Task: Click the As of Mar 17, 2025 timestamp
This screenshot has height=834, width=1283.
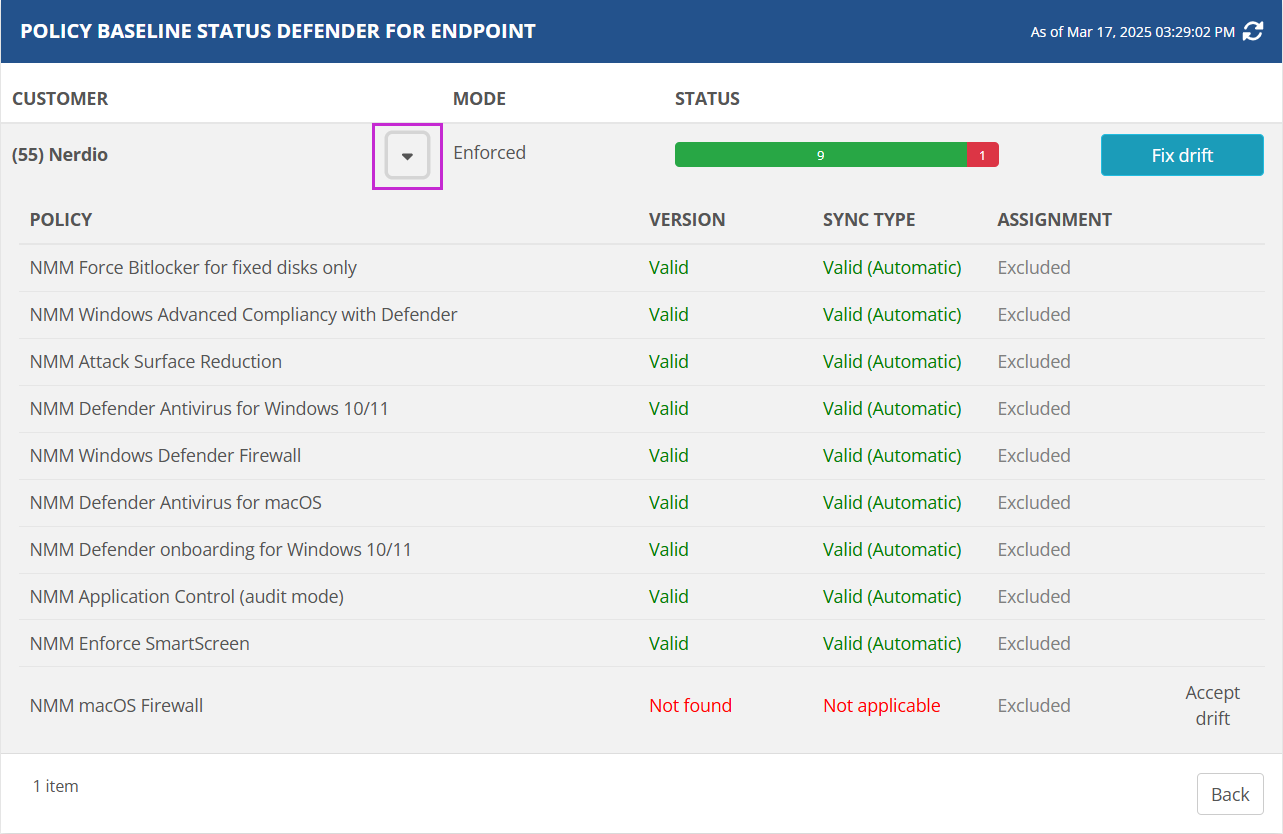Action: point(1133,32)
